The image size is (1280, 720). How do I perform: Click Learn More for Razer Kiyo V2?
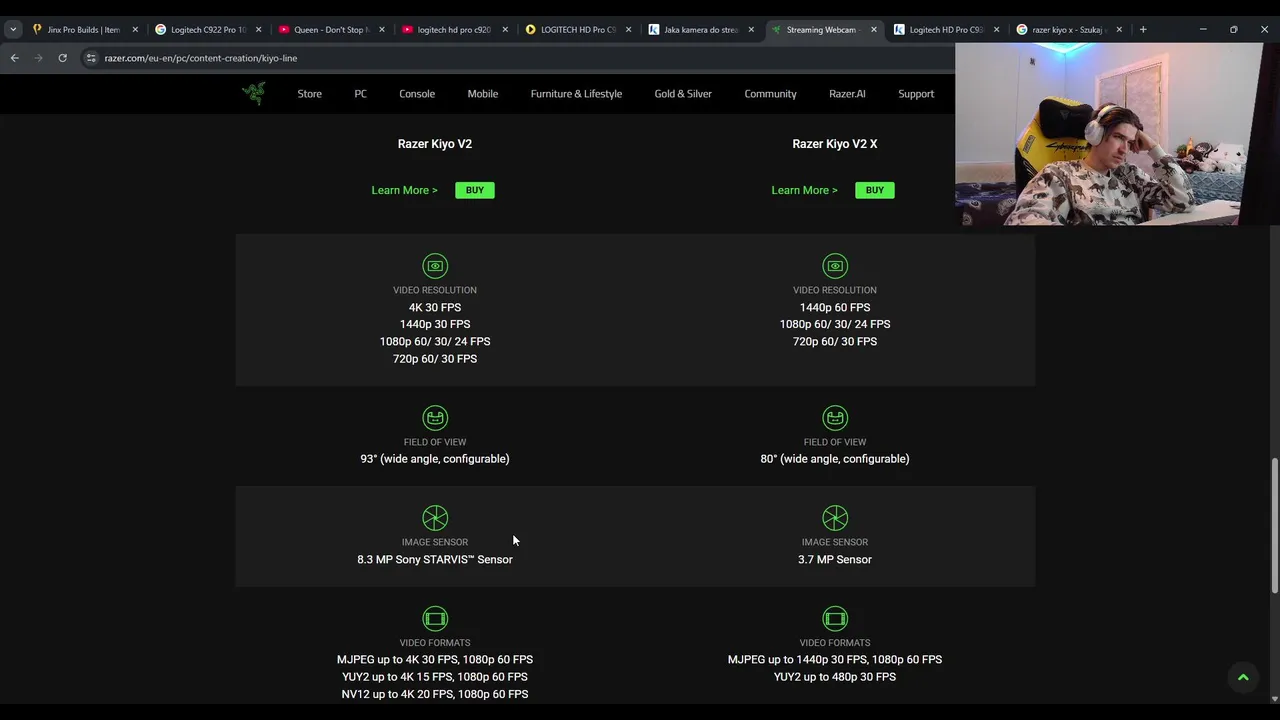404,190
